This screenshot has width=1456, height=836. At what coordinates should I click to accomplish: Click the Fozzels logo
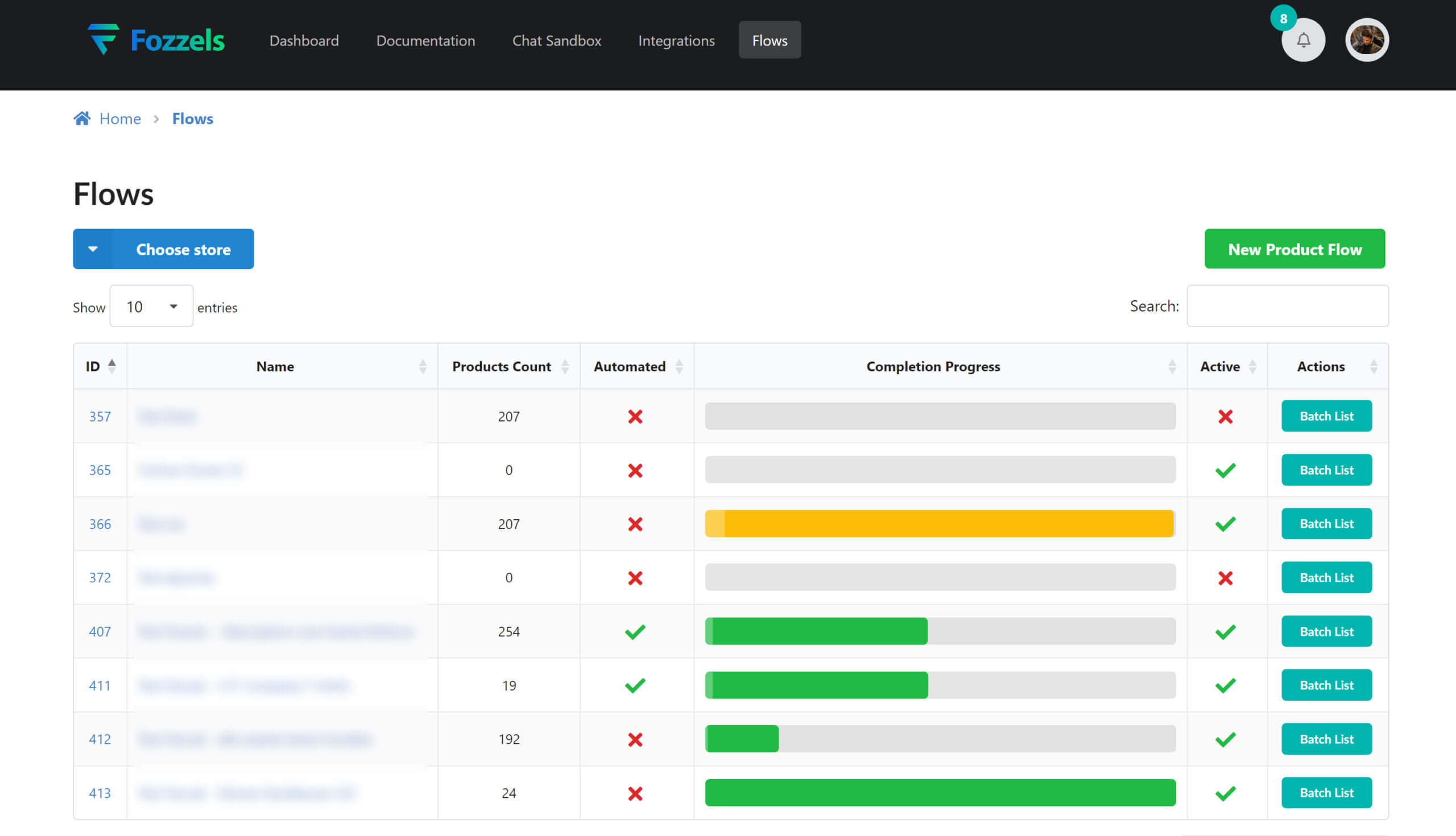[156, 40]
